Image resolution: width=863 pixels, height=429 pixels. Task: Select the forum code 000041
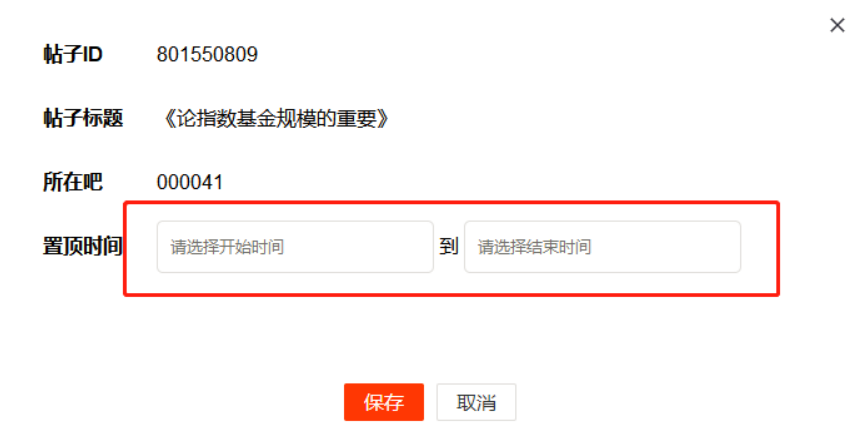(x=190, y=182)
